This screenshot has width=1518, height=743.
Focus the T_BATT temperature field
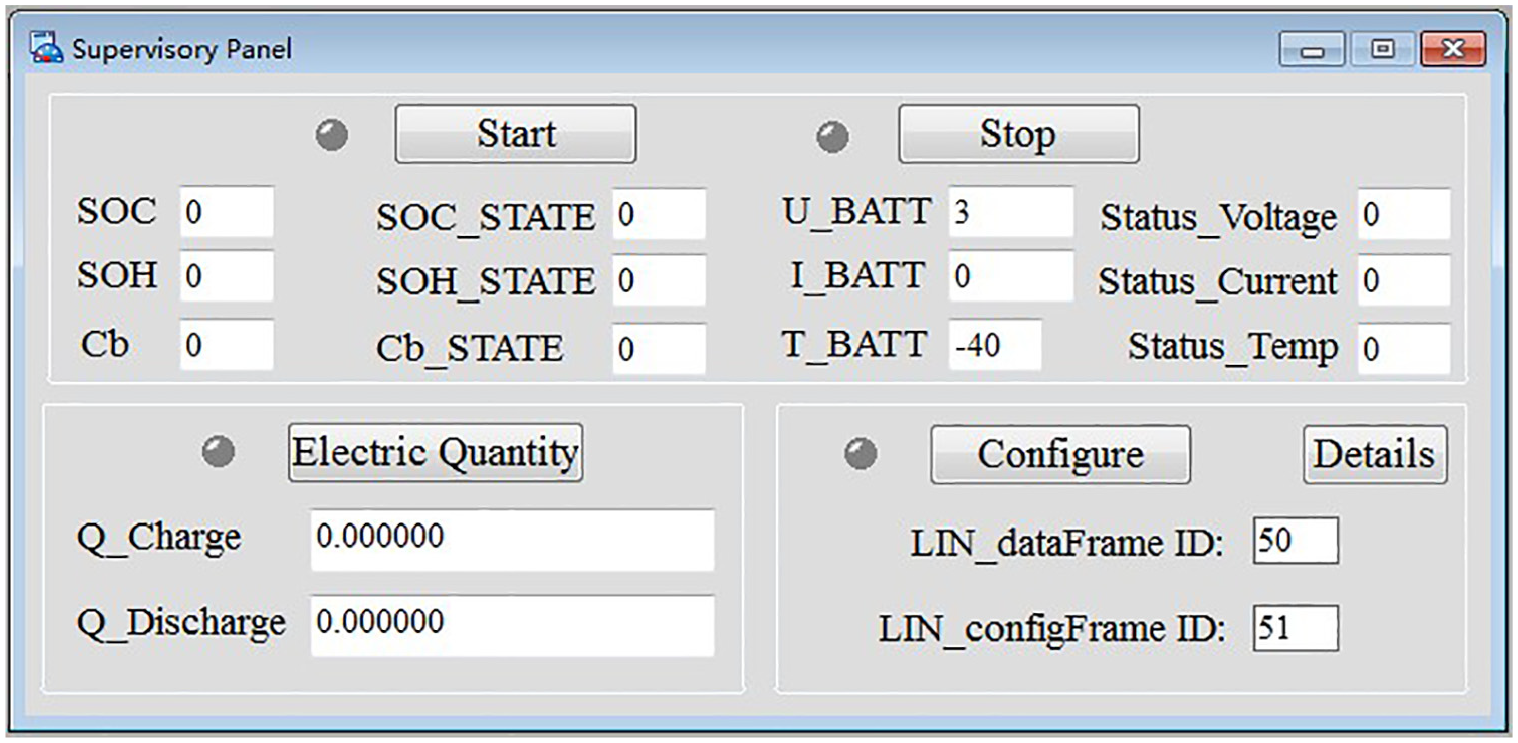[x=995, y=346]
